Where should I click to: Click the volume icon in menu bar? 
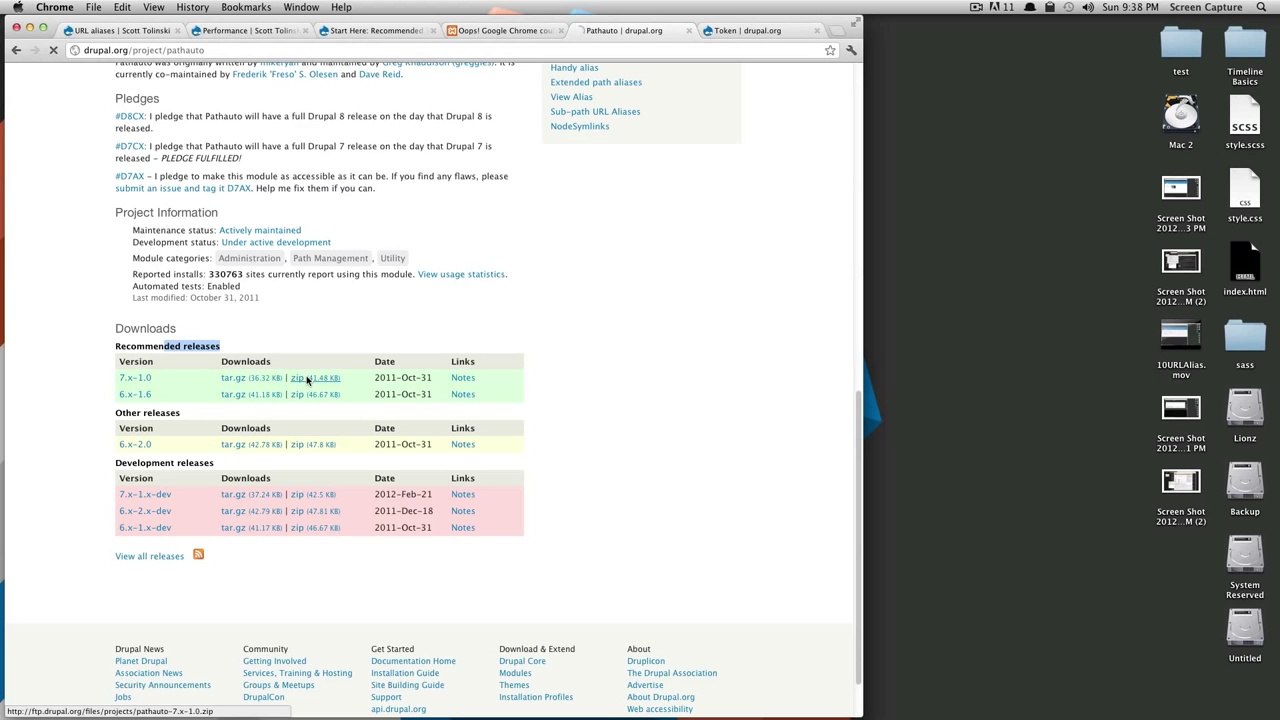click(1088, 7)
